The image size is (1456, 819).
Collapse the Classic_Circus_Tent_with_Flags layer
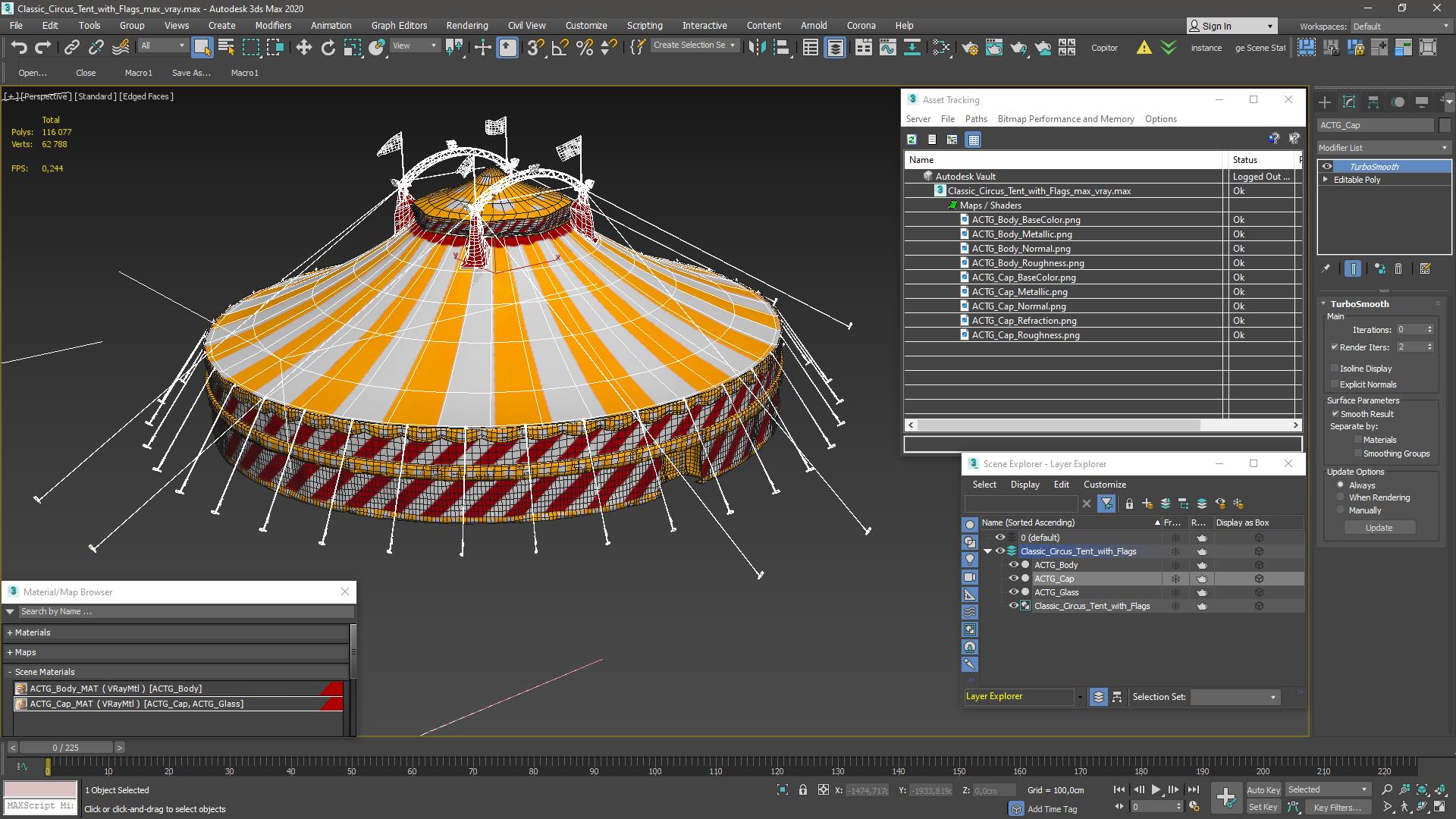pos(987,551)
